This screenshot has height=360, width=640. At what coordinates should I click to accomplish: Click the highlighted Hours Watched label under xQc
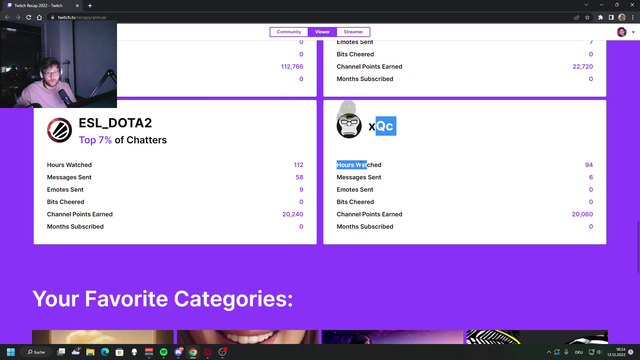(359, 165)
